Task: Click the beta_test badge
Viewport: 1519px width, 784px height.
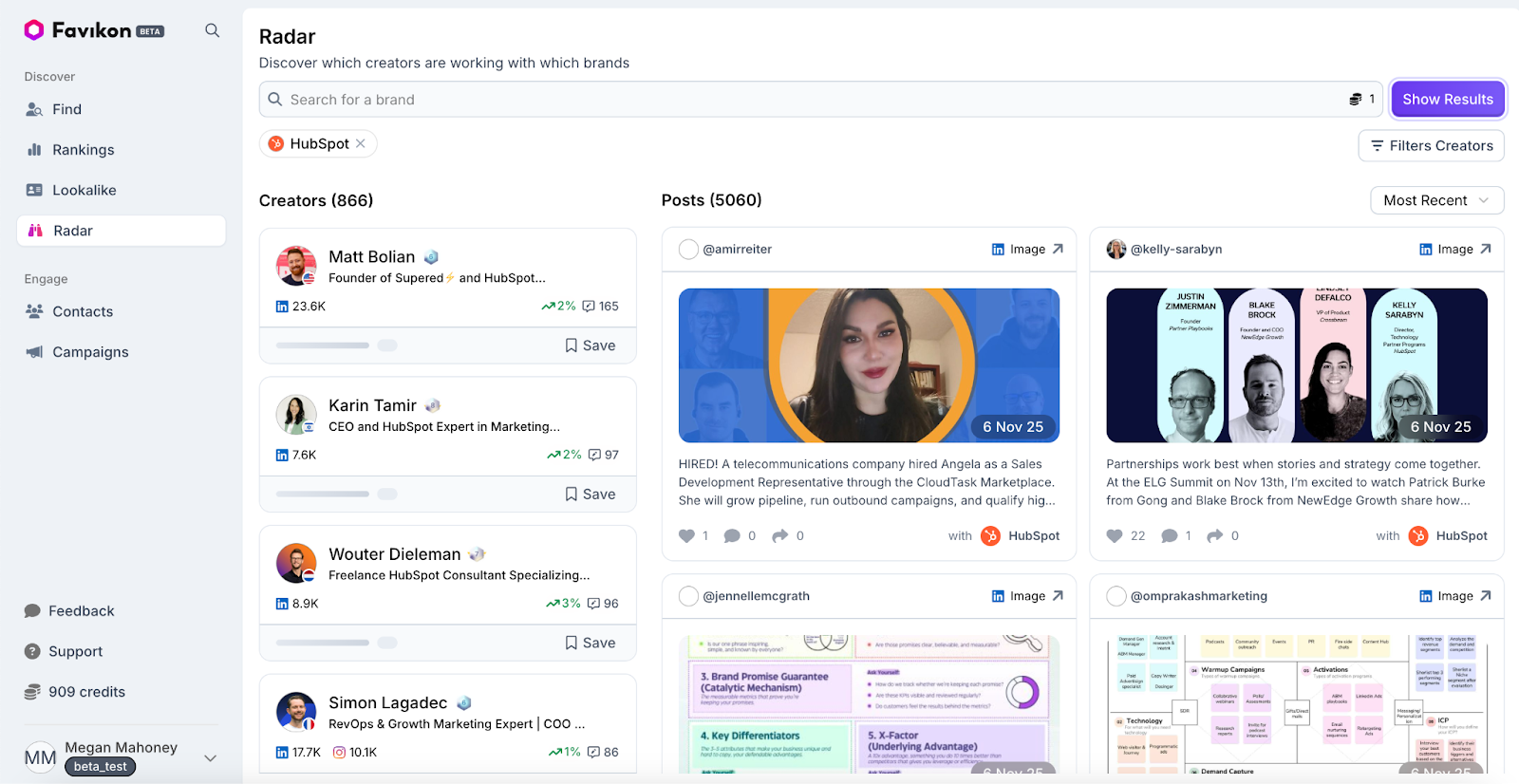Action: click(101, 767)
